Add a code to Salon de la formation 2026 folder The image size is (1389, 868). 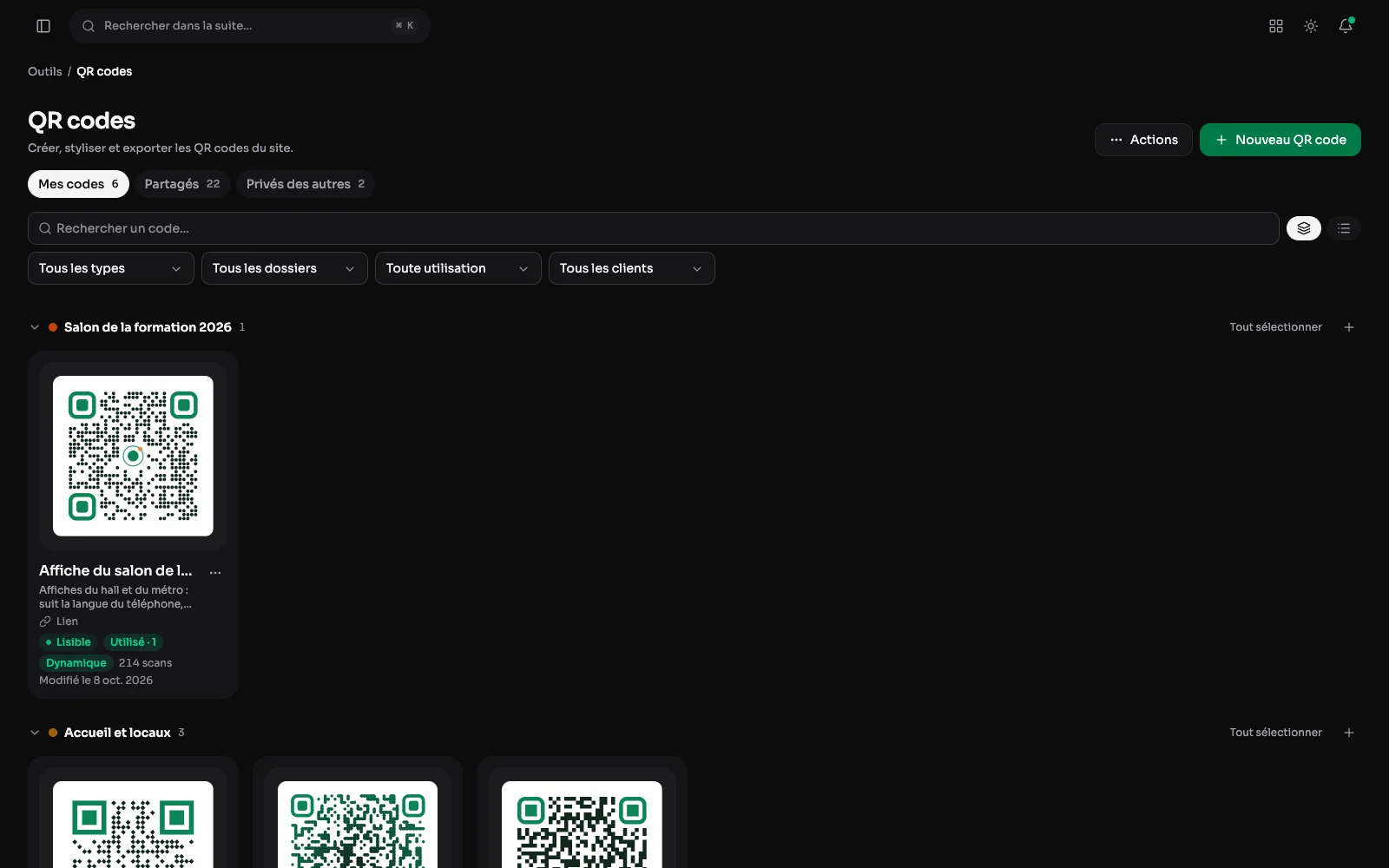click(1349, 327)
